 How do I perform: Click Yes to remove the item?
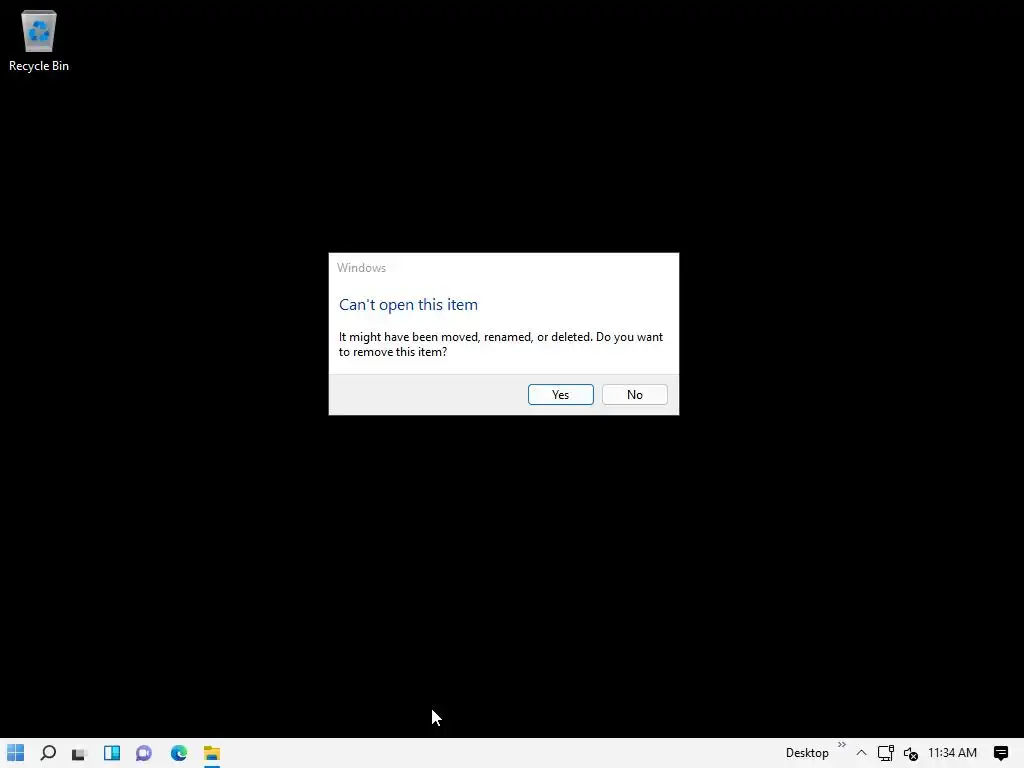pos(560,394)
